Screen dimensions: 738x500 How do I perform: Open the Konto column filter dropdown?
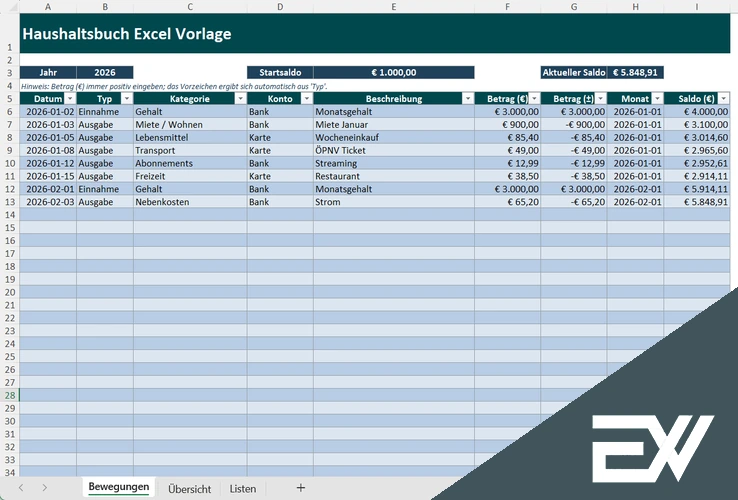click(x=306, y=98)
